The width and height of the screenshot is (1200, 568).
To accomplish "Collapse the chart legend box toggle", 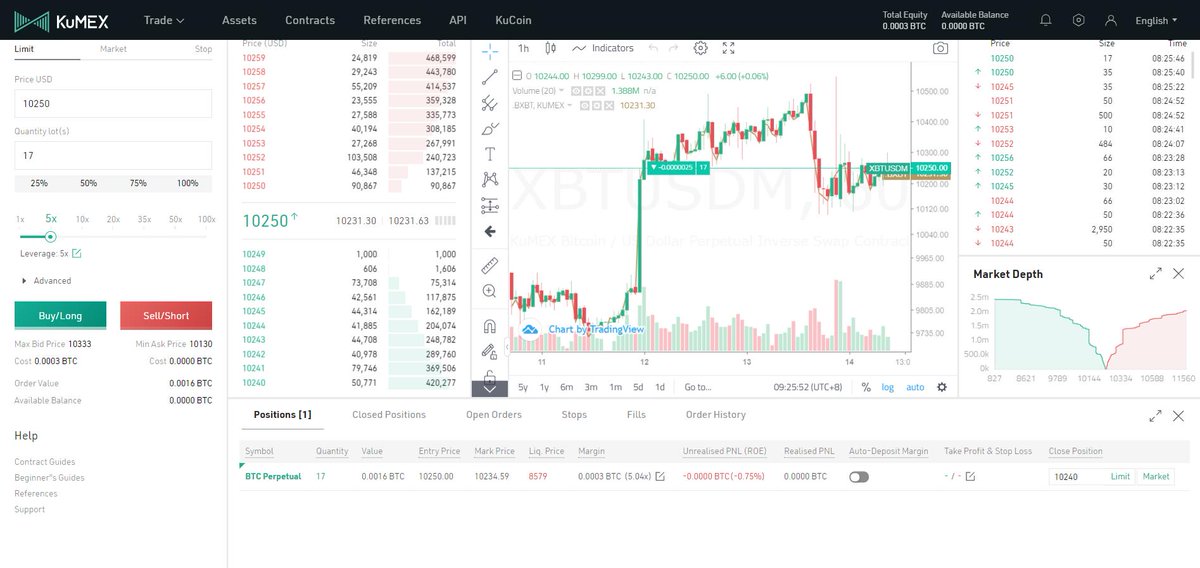I will click(x=516, y=76).
